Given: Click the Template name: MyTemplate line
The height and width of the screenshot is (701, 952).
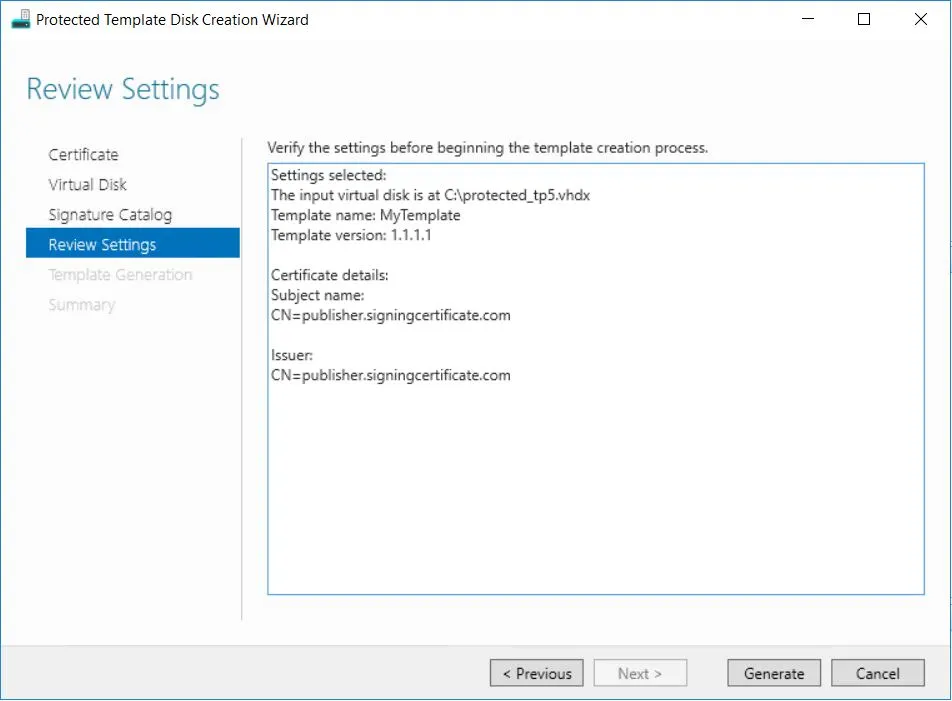Looking at the screenshot, I should pos(366,215).
